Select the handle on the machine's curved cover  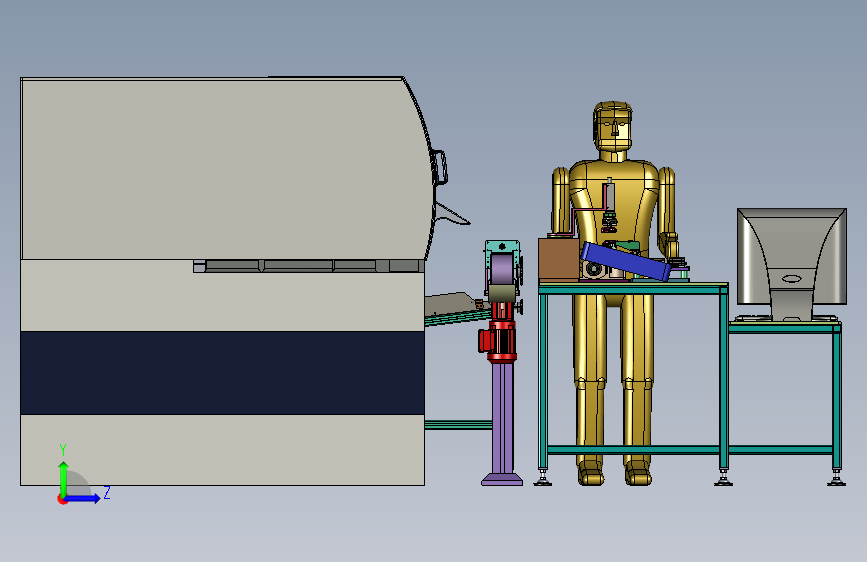[441, 168]
